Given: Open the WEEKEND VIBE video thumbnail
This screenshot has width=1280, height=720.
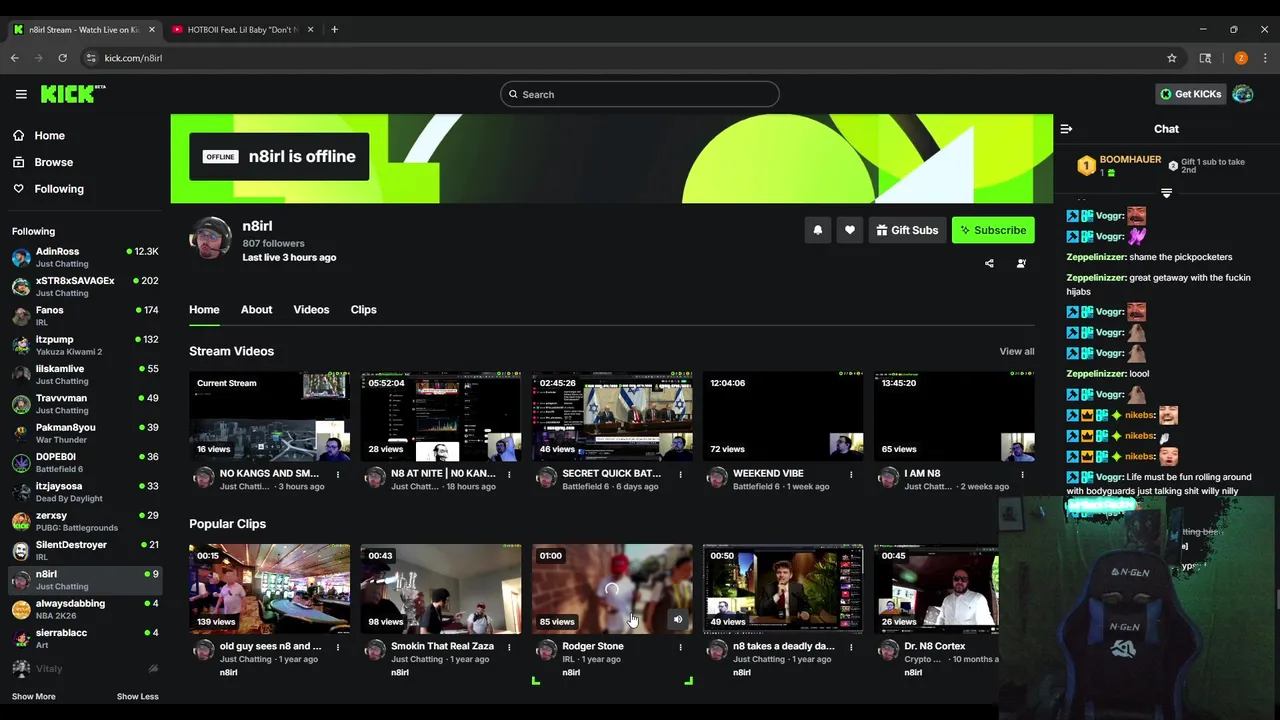Looking at the screenshot, I should (783, 416).
